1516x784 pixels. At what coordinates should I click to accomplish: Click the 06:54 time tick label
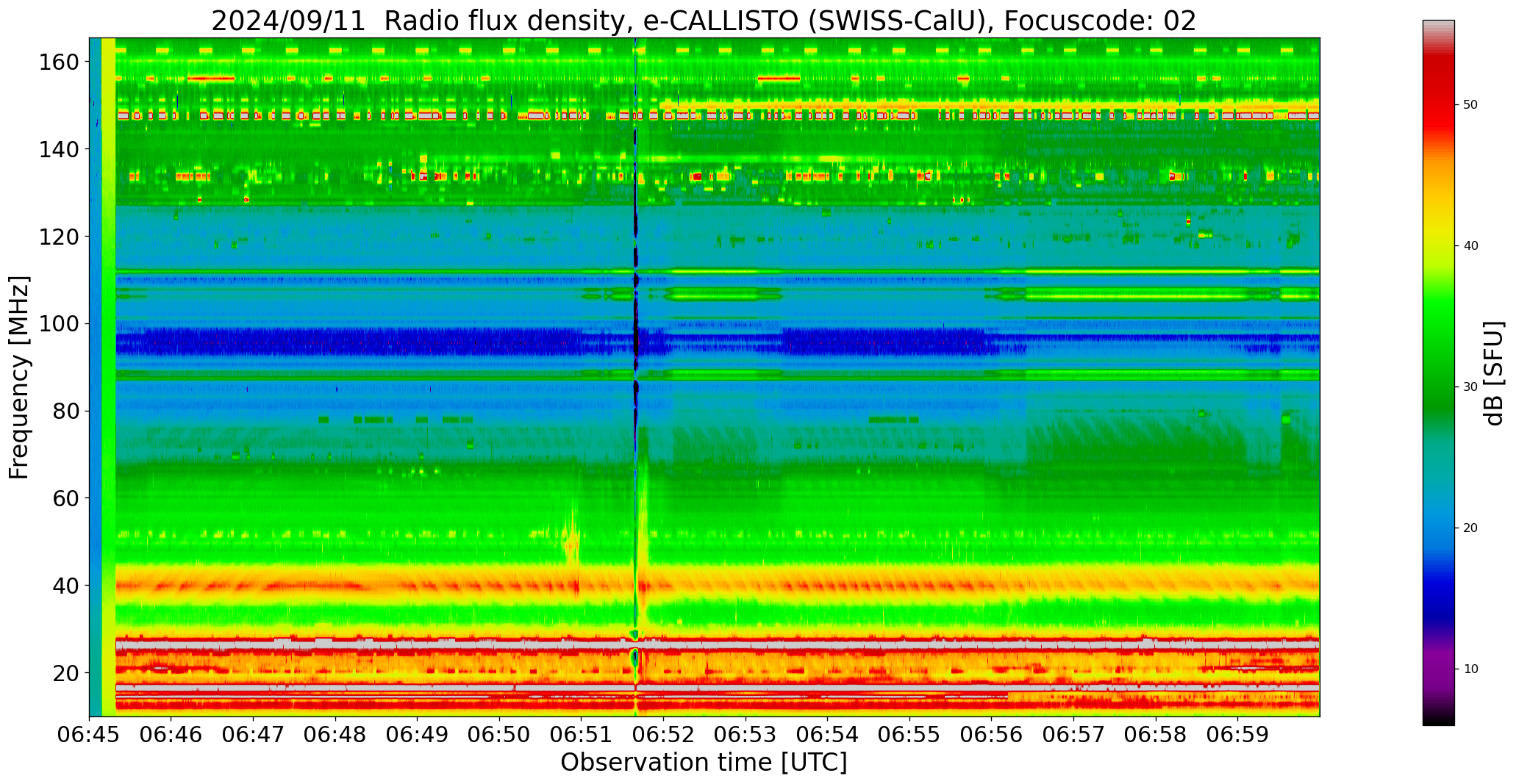click(827, 734)
